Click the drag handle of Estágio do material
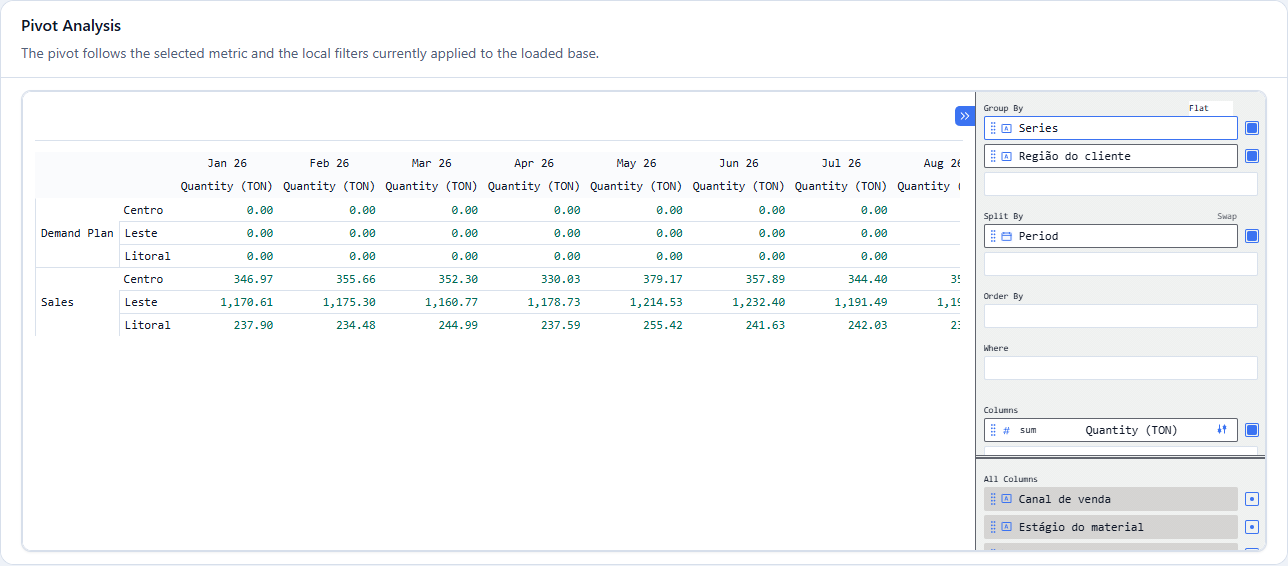 tap(993, 527)
